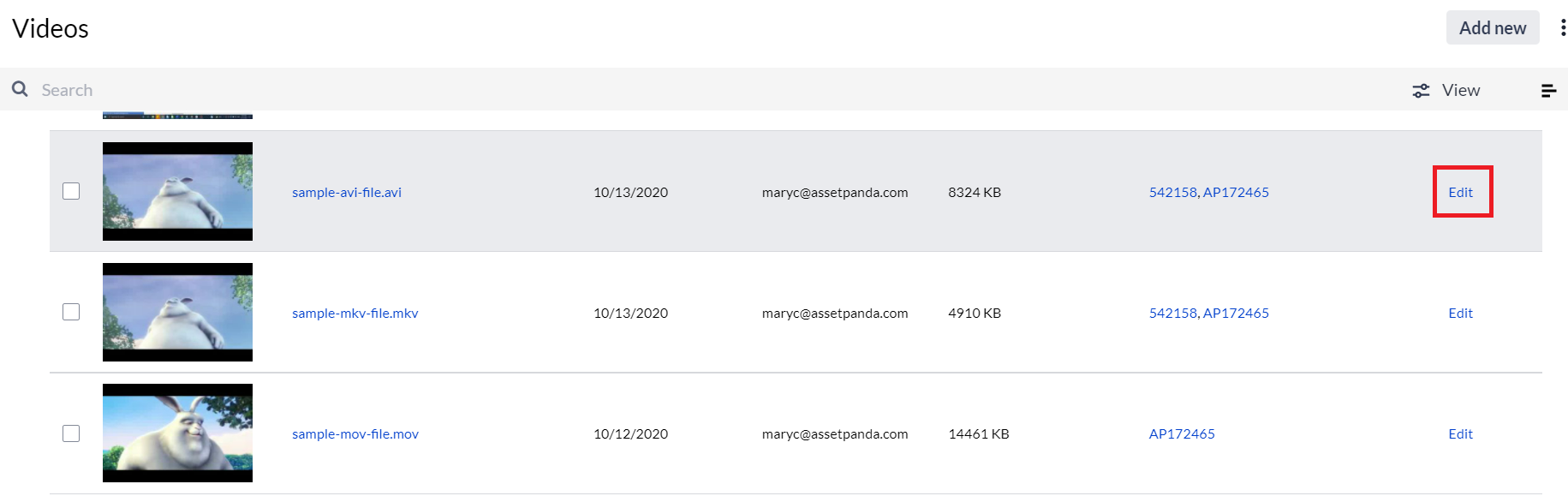Open the list layout icon at right
1568x496 pixels.
1548,90
